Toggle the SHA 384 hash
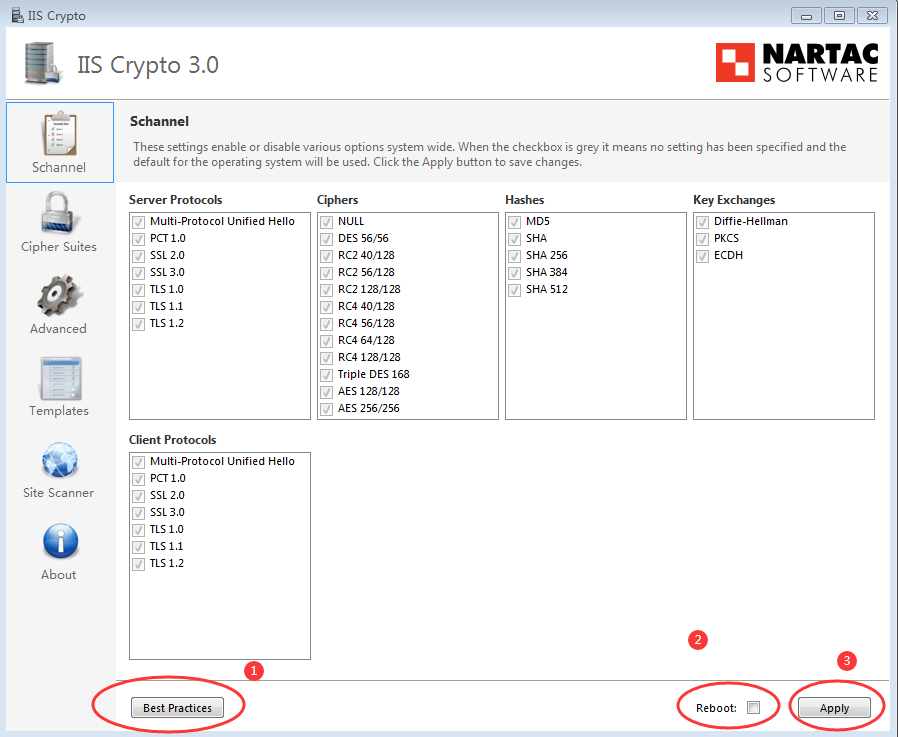This screenshot has height=737, width=898. click(x=514, y=273)
